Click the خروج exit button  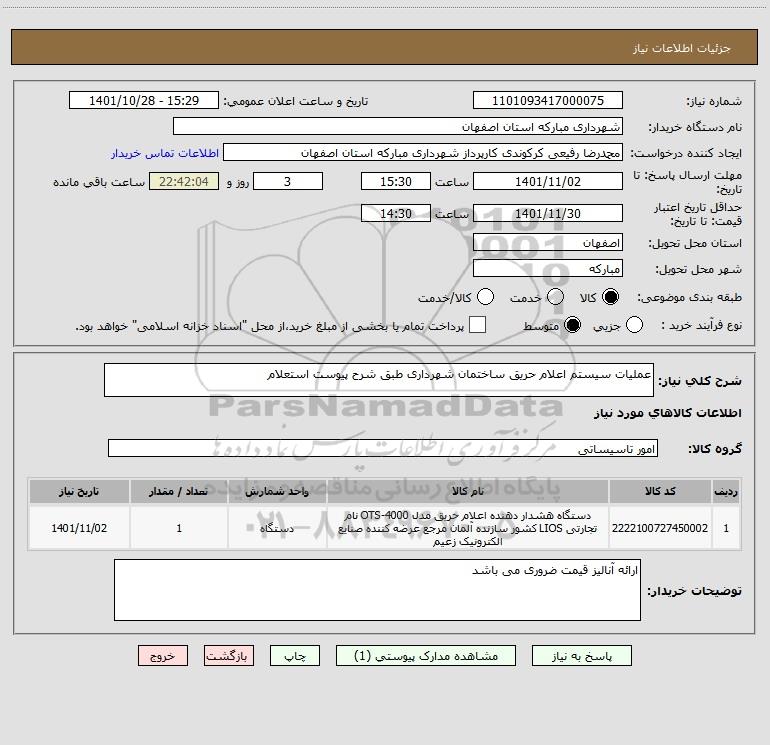pos(163,656)
